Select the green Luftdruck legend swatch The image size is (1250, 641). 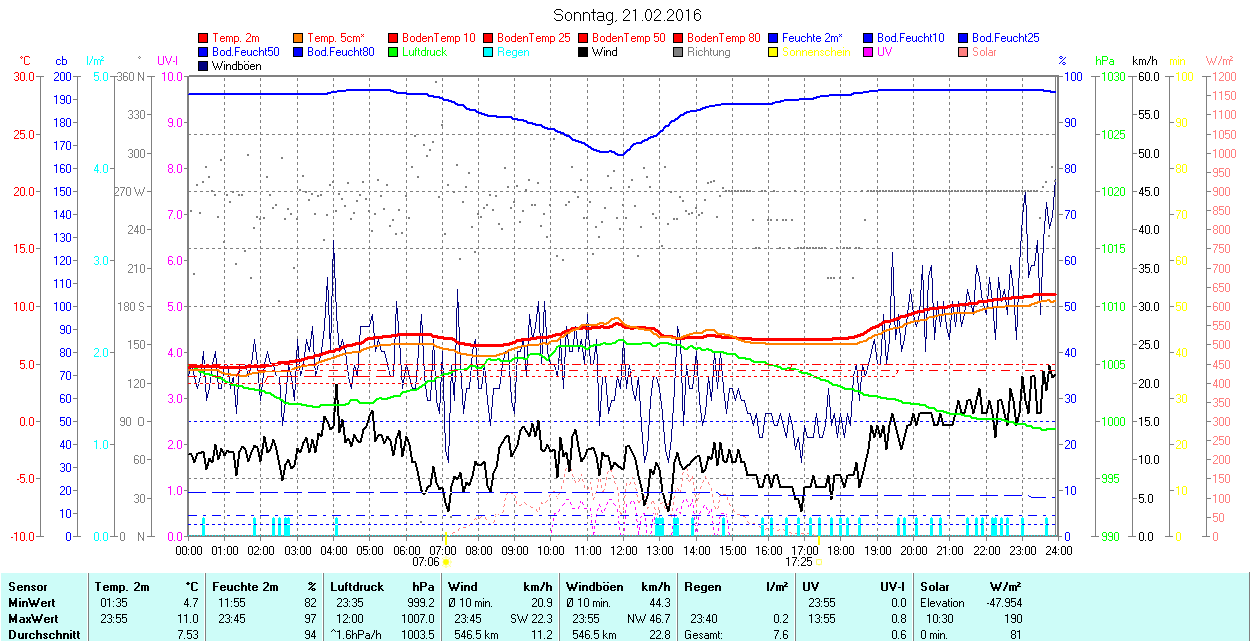click(x=394, y=52)
